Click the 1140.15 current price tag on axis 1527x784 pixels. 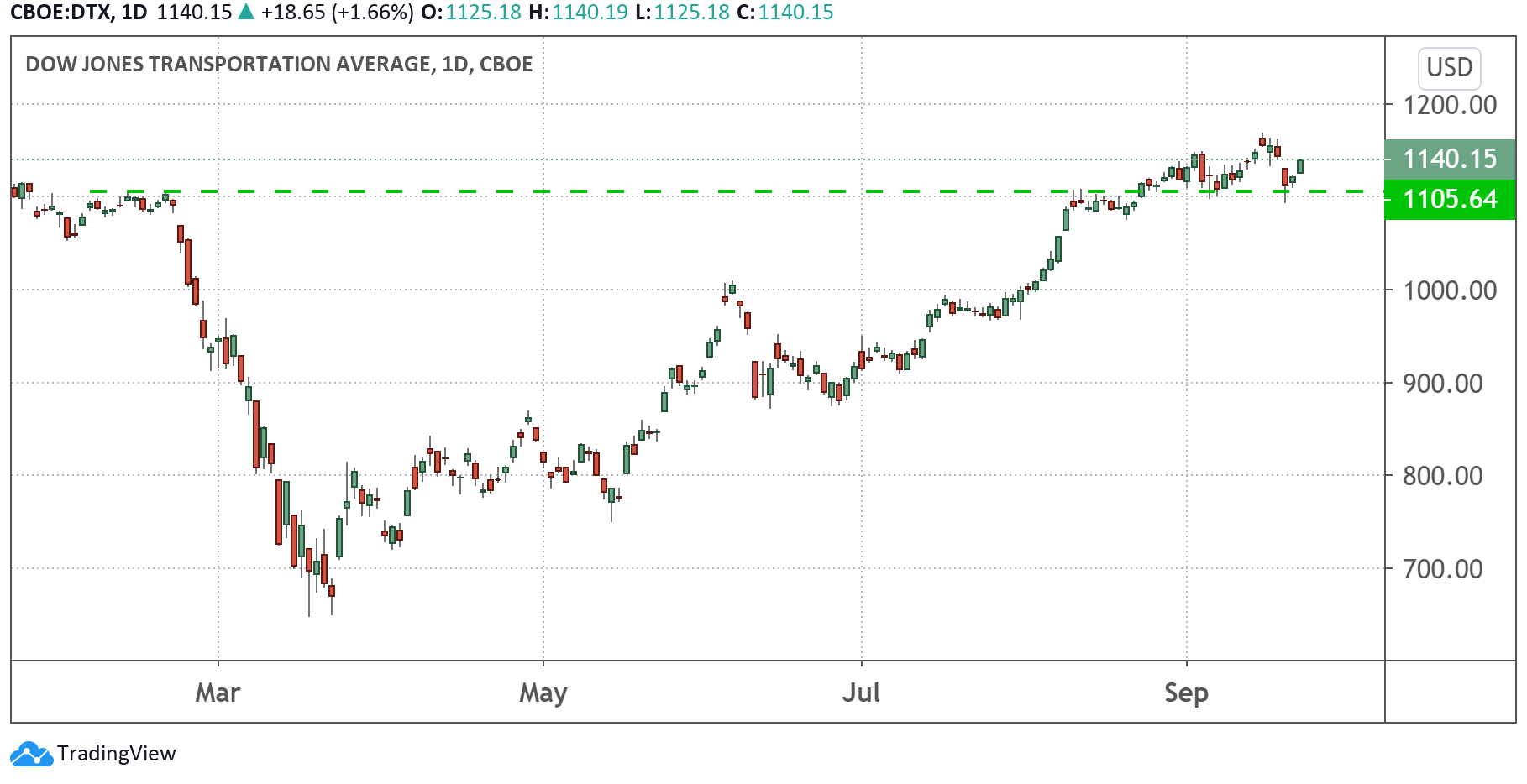pos(1450,159)
